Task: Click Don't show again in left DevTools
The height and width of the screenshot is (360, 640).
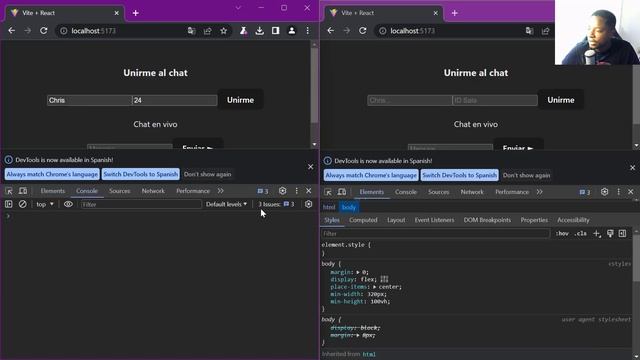Action: (207, 174)
